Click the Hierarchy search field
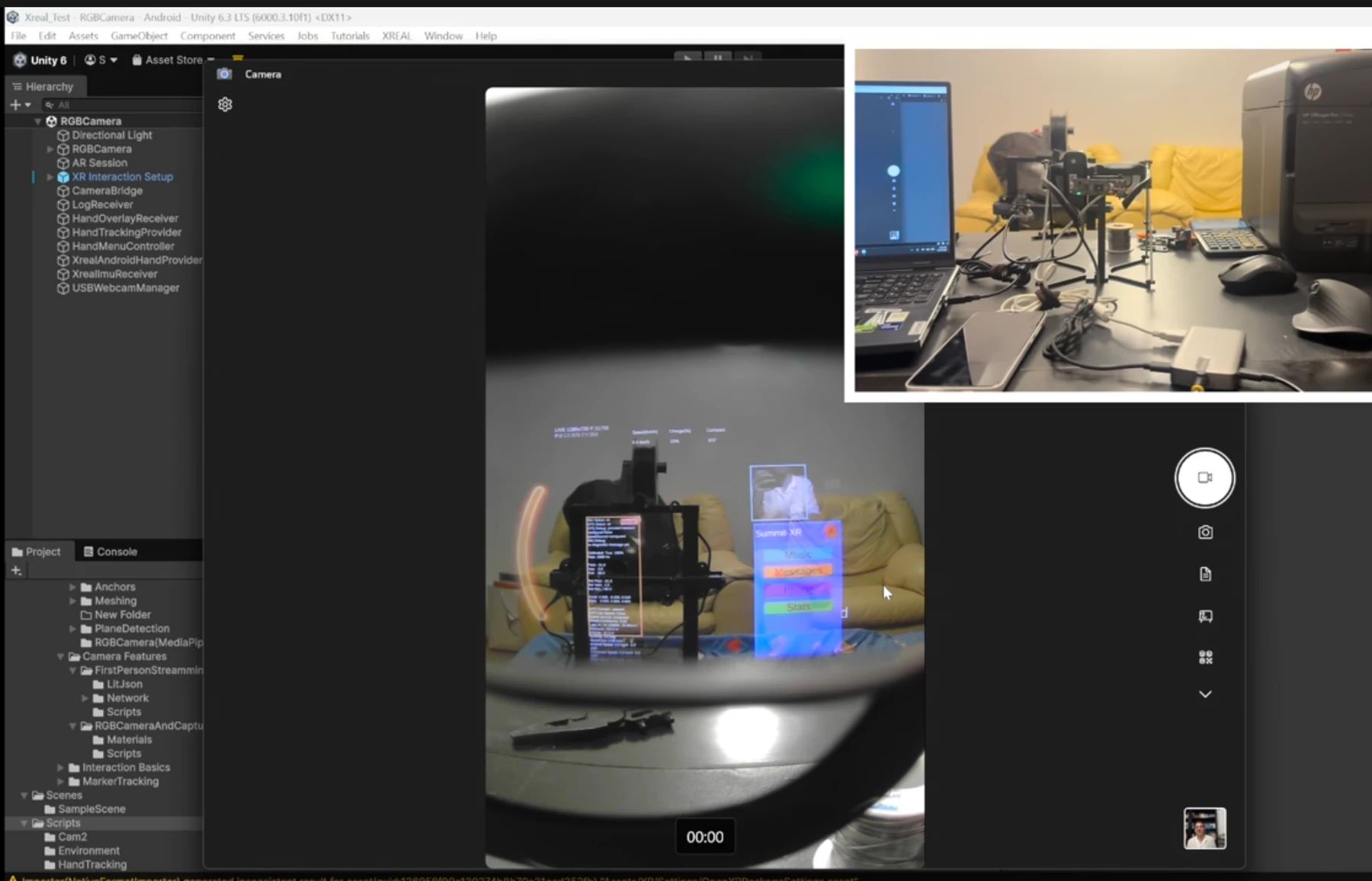Viewport: 1372px width, 881px height. (x=122, y=105)
